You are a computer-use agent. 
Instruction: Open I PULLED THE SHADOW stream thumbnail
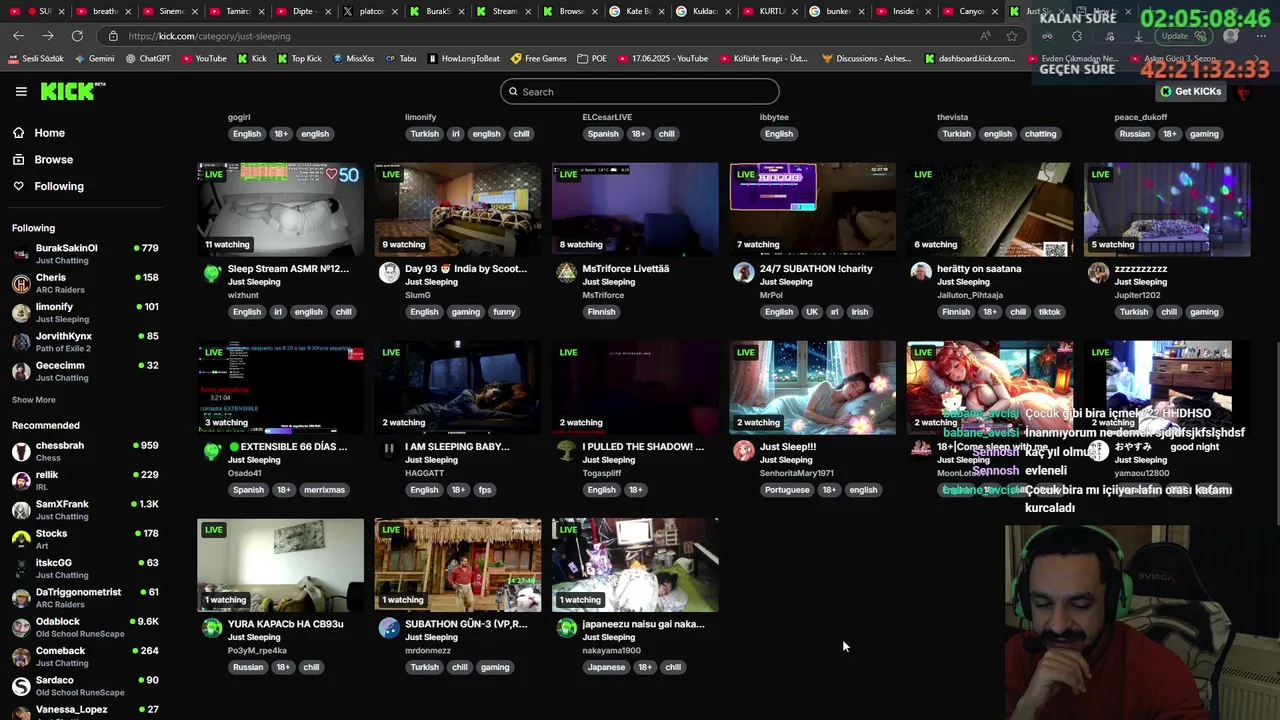pyautogui.click(x=635, y=387)
